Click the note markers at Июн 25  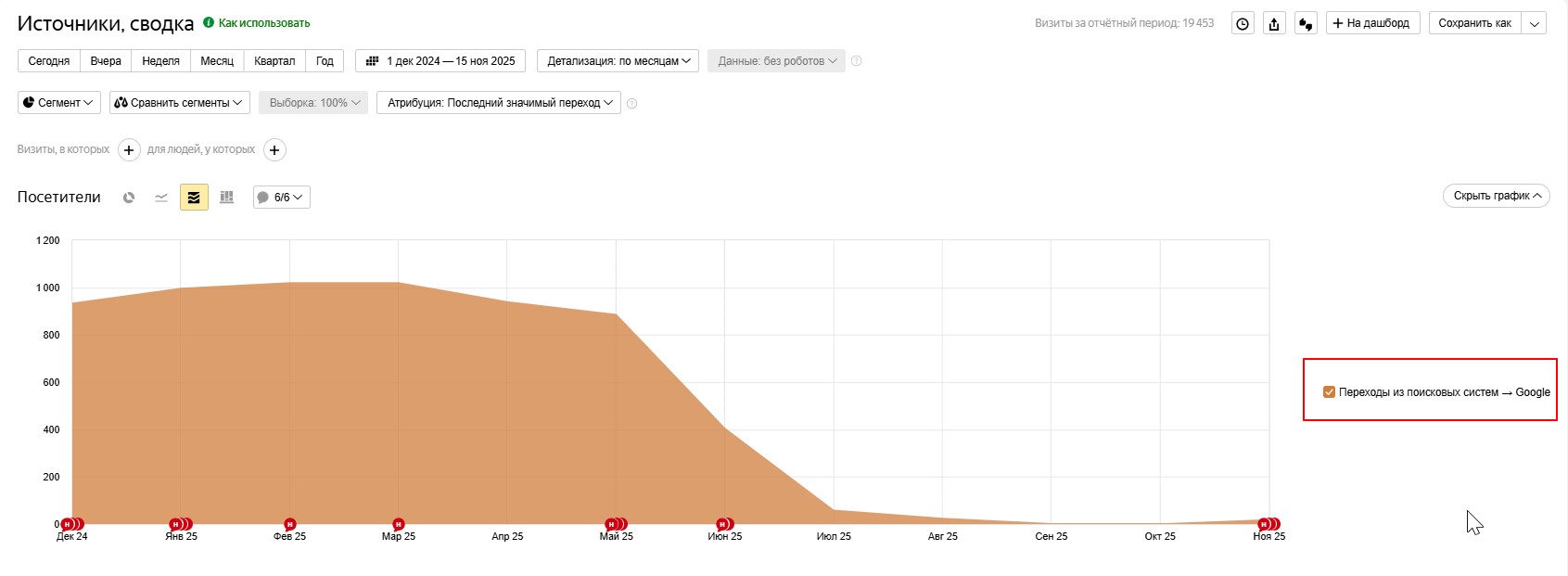724,524
